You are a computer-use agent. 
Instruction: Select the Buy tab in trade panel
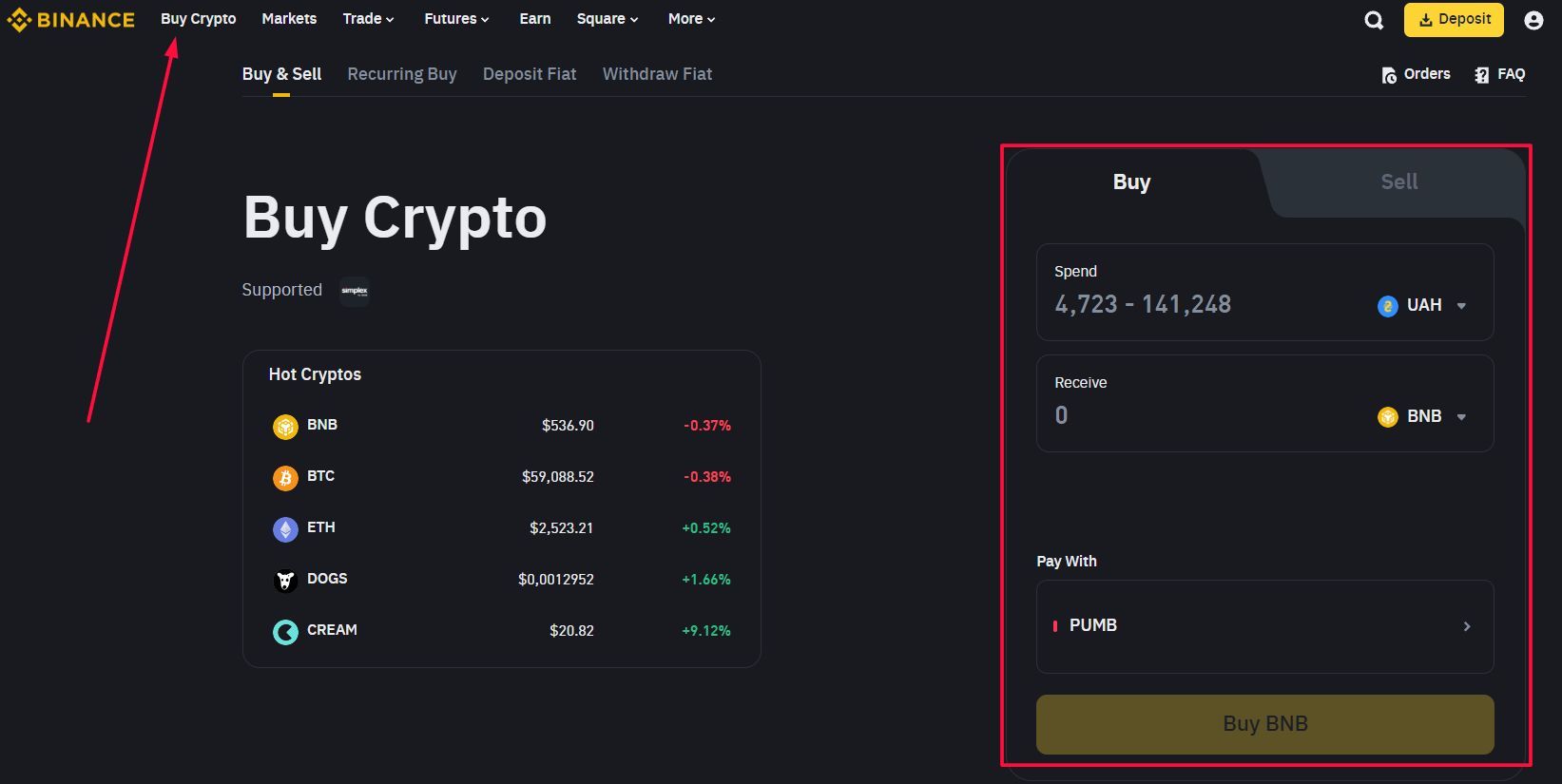coord(1131,182)
